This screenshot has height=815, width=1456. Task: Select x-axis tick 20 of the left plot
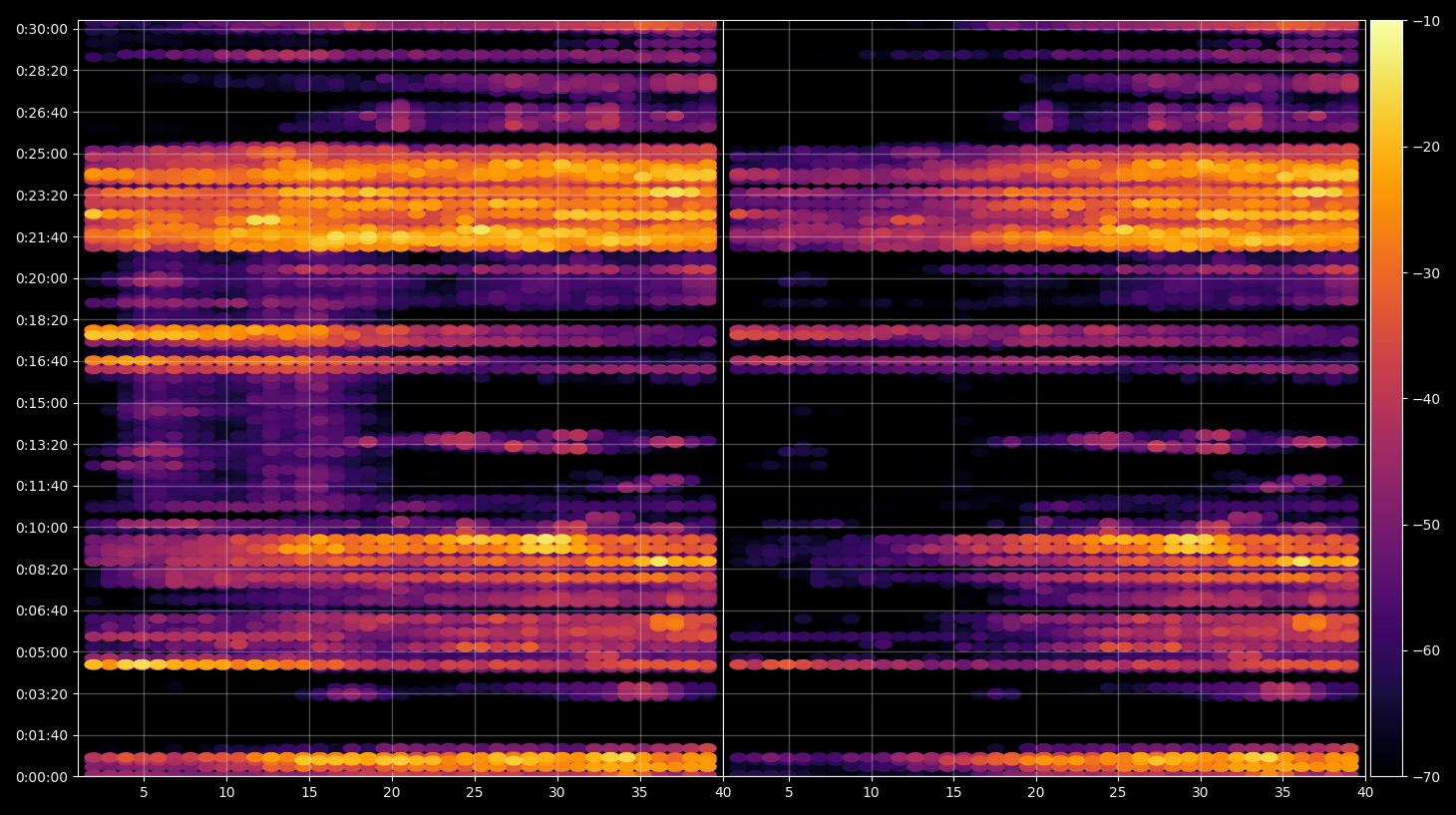point(392,792)
